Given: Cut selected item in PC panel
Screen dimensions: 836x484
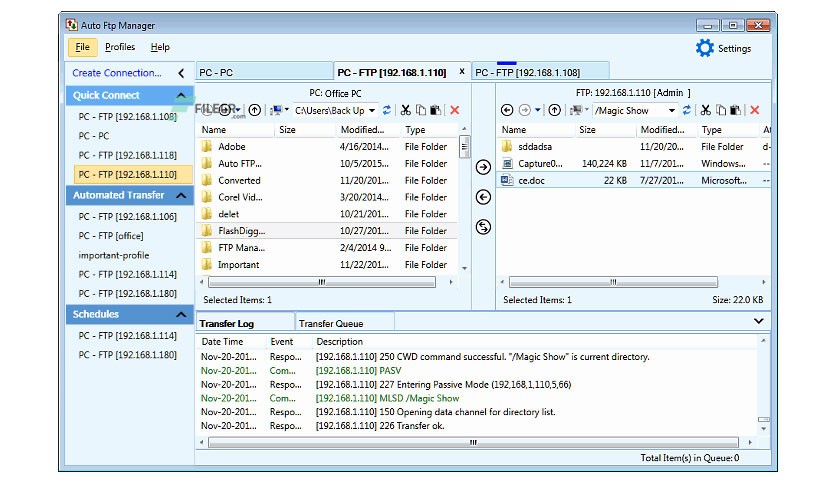Looking at the screenshot, I should pos(406,110).
